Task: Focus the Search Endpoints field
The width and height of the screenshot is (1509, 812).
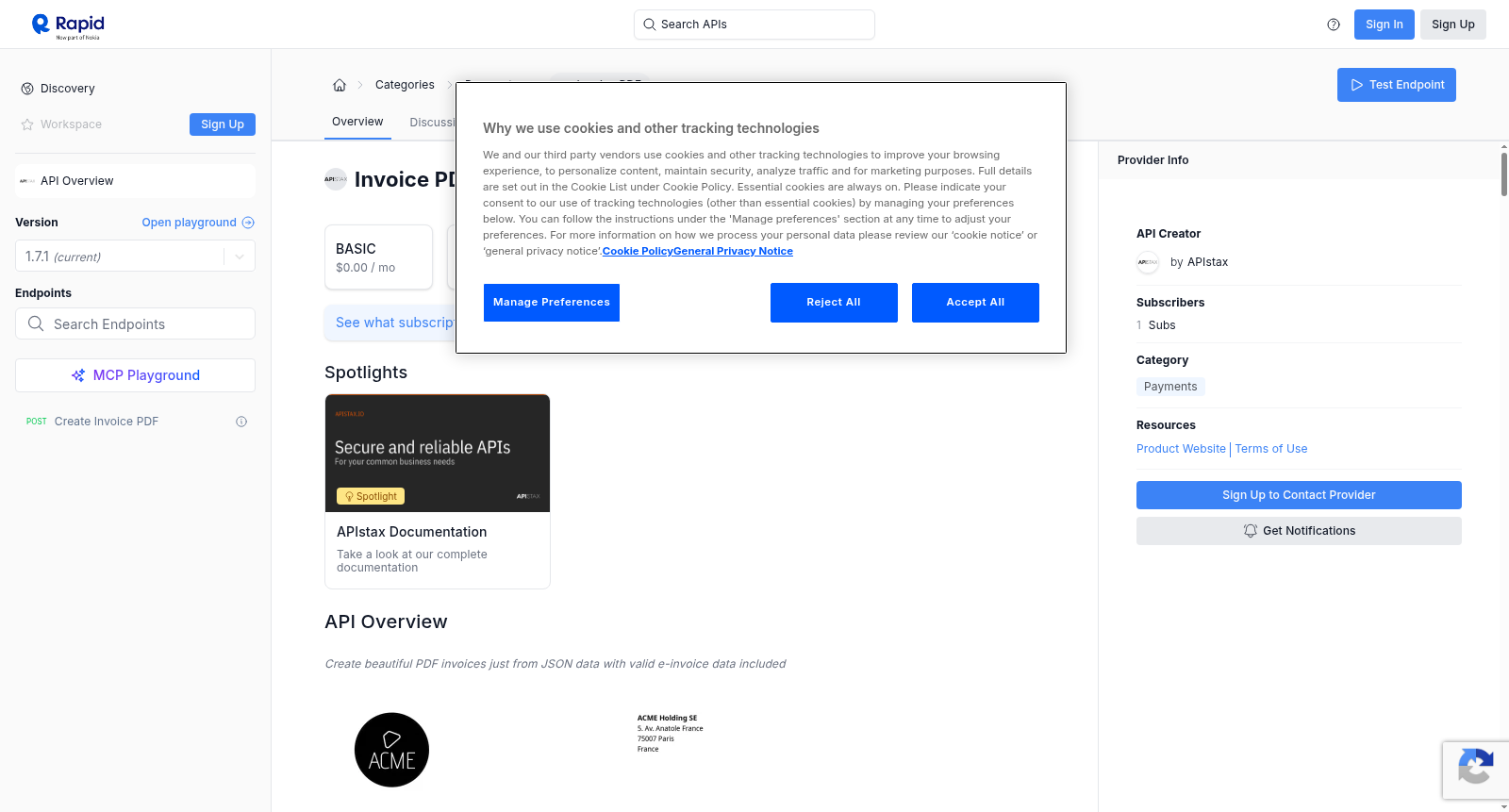Action: point(135,323)
